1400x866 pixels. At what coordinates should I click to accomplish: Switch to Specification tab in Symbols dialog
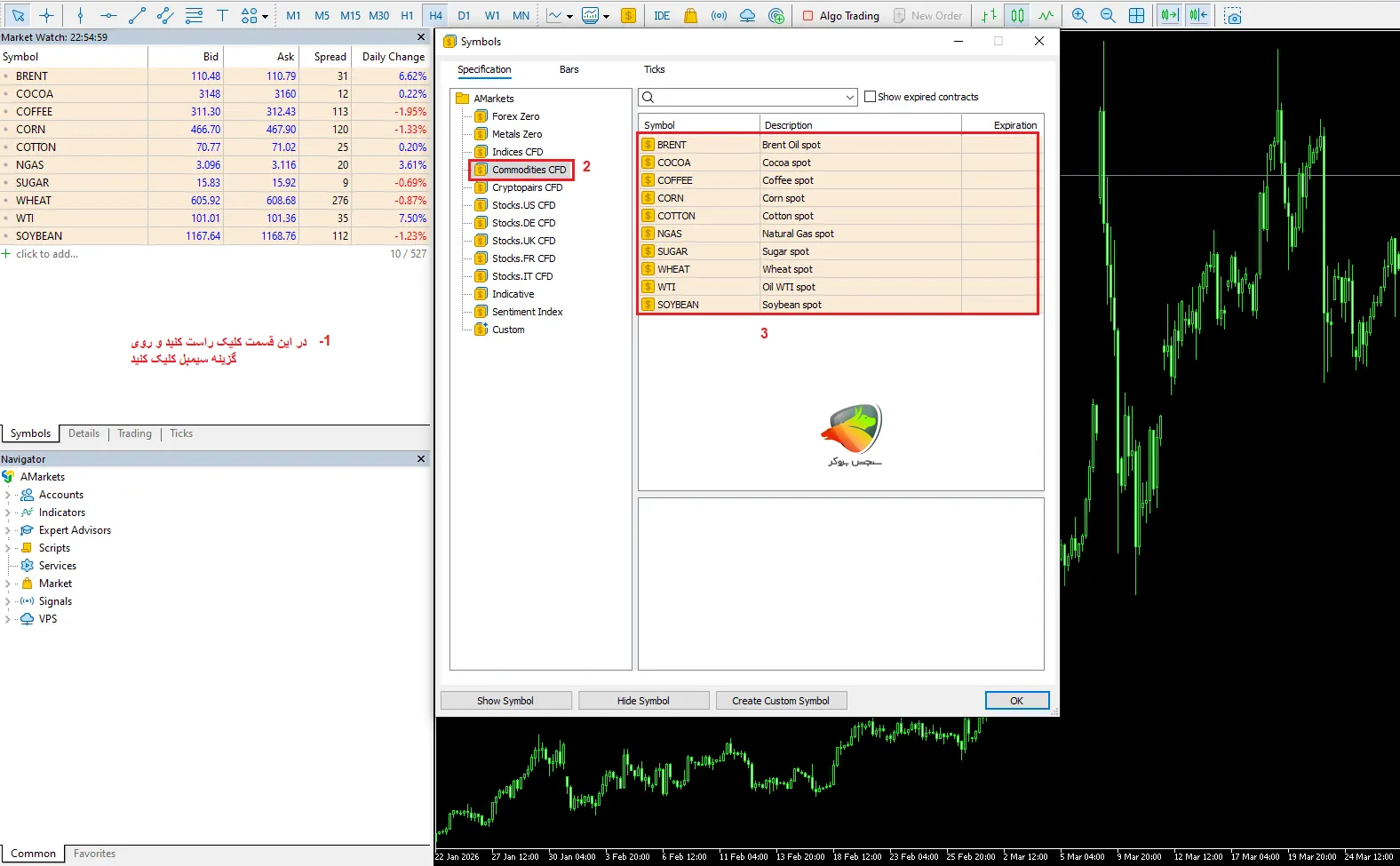pyautogui.click(x=484, y=69)
